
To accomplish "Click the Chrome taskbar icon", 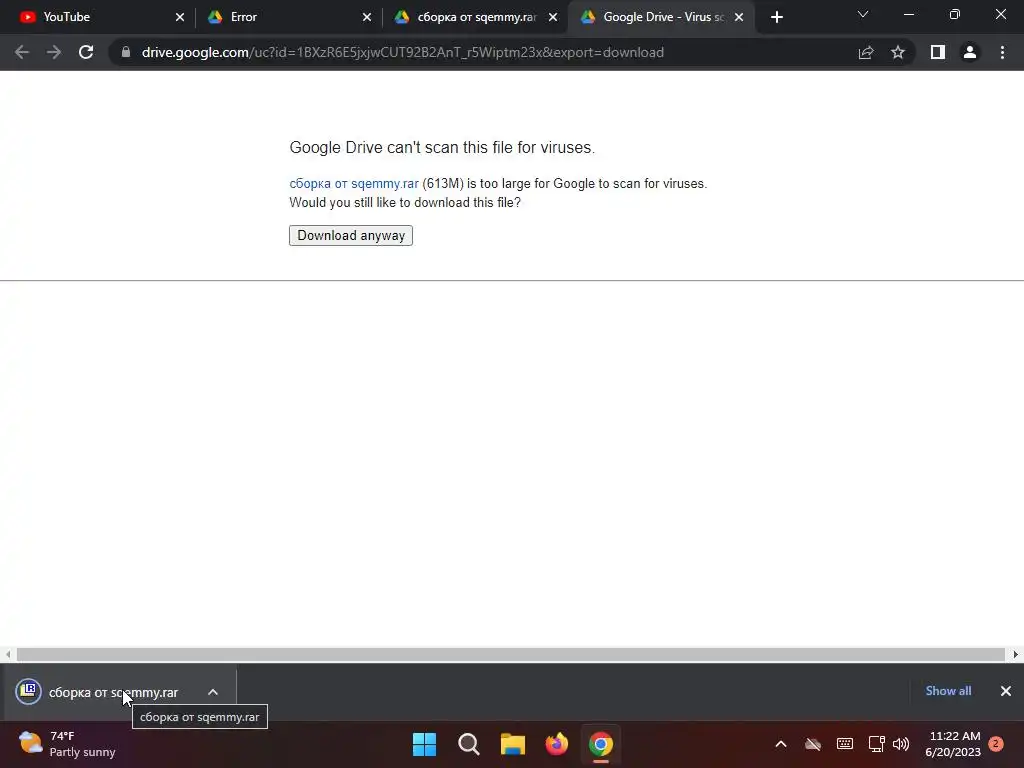I will (601, 744).
